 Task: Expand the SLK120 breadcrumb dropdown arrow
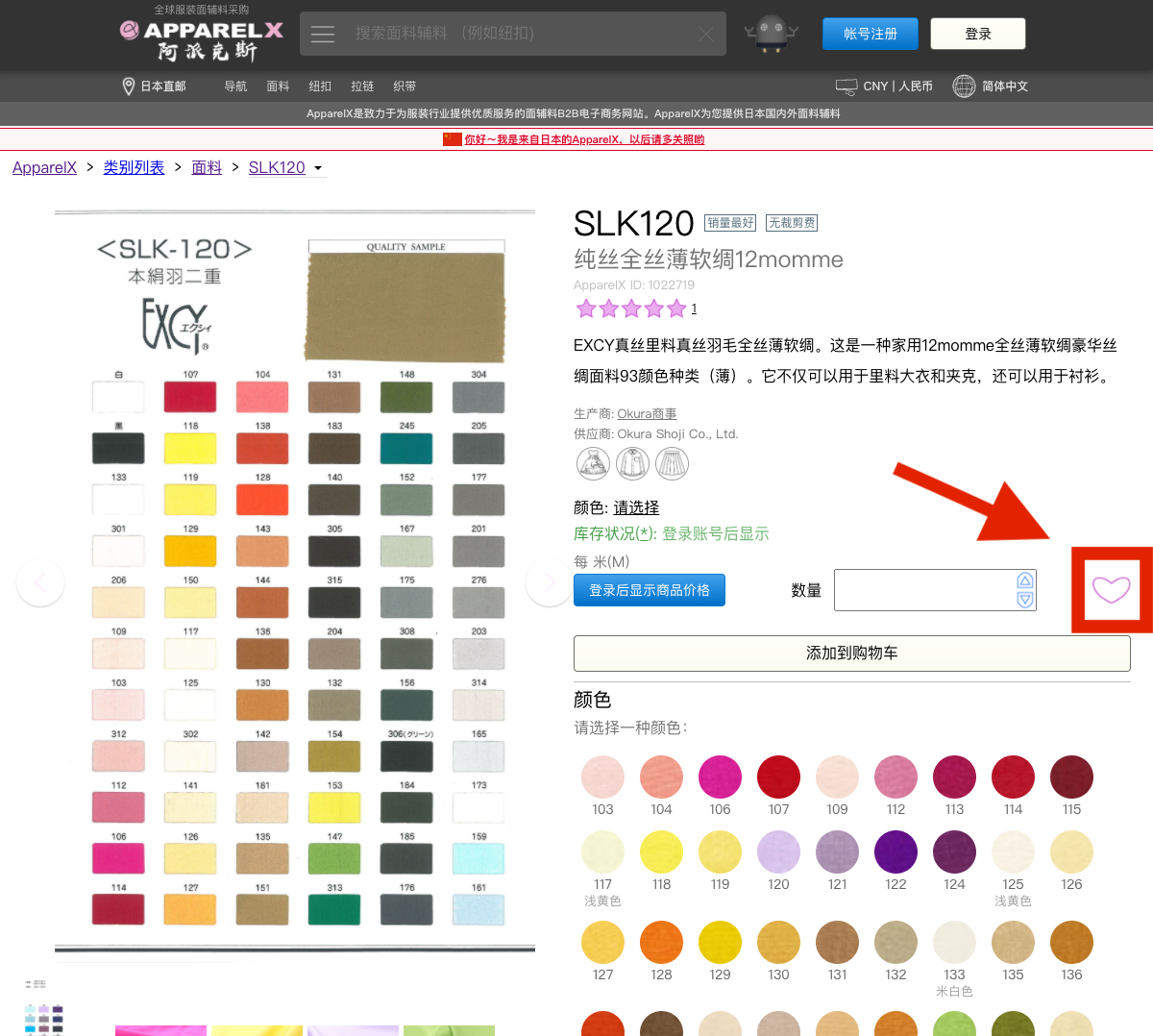tap(318, 168)
